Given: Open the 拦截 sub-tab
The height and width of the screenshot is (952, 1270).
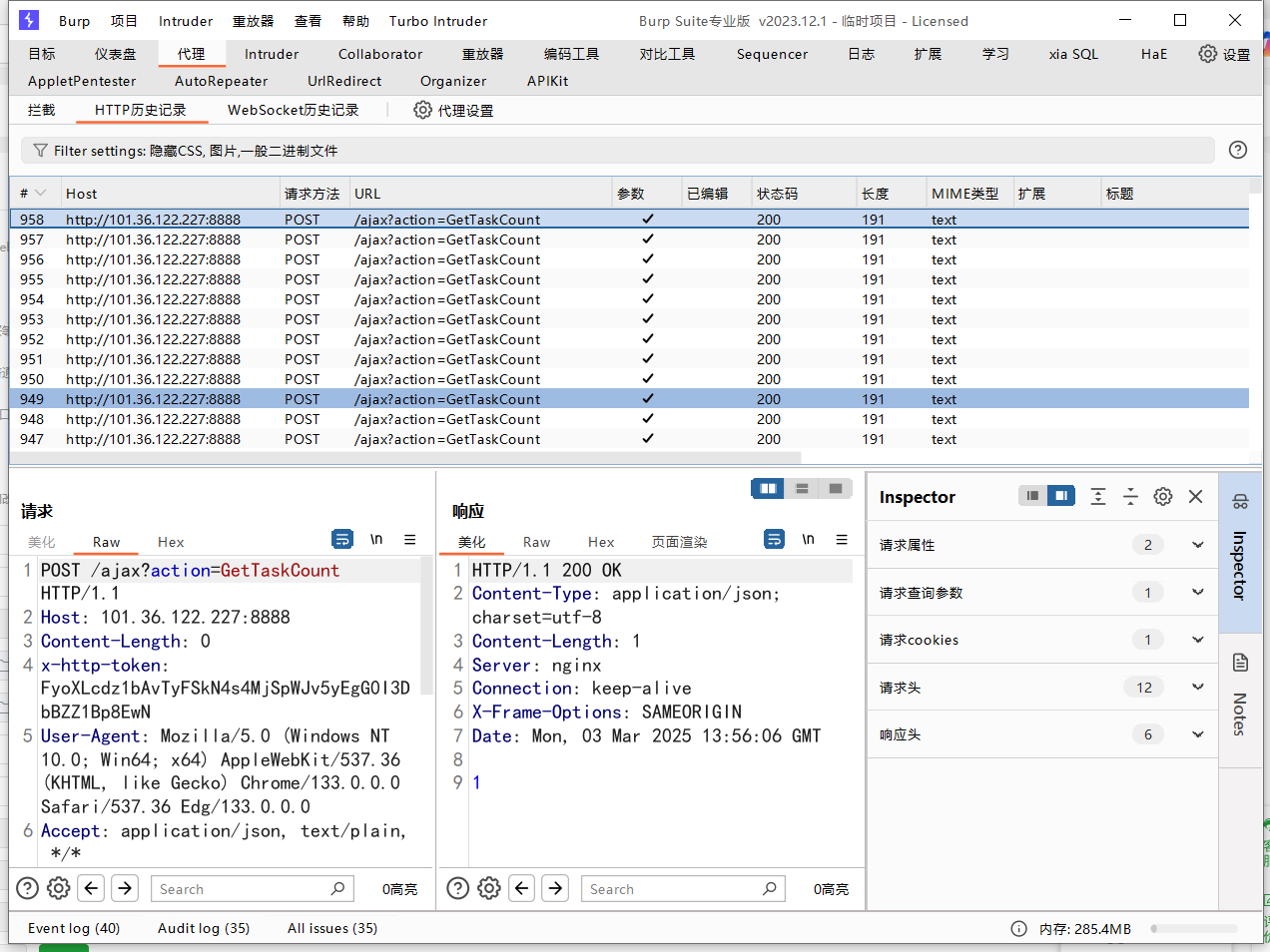Looking at the screenshot, I should pyautogui.click(x=42, y=110).
